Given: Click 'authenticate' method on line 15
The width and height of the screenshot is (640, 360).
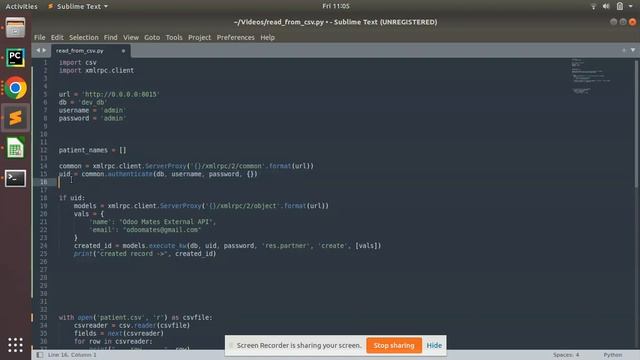Looking at the screenshot, I should point(130,174).
